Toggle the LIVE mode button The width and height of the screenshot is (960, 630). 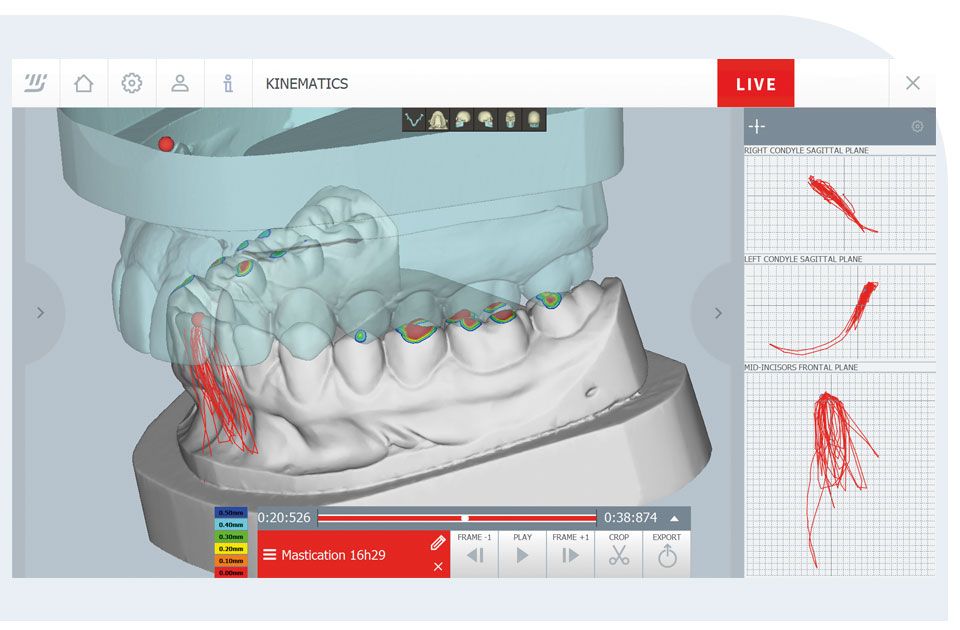[755, 84]
